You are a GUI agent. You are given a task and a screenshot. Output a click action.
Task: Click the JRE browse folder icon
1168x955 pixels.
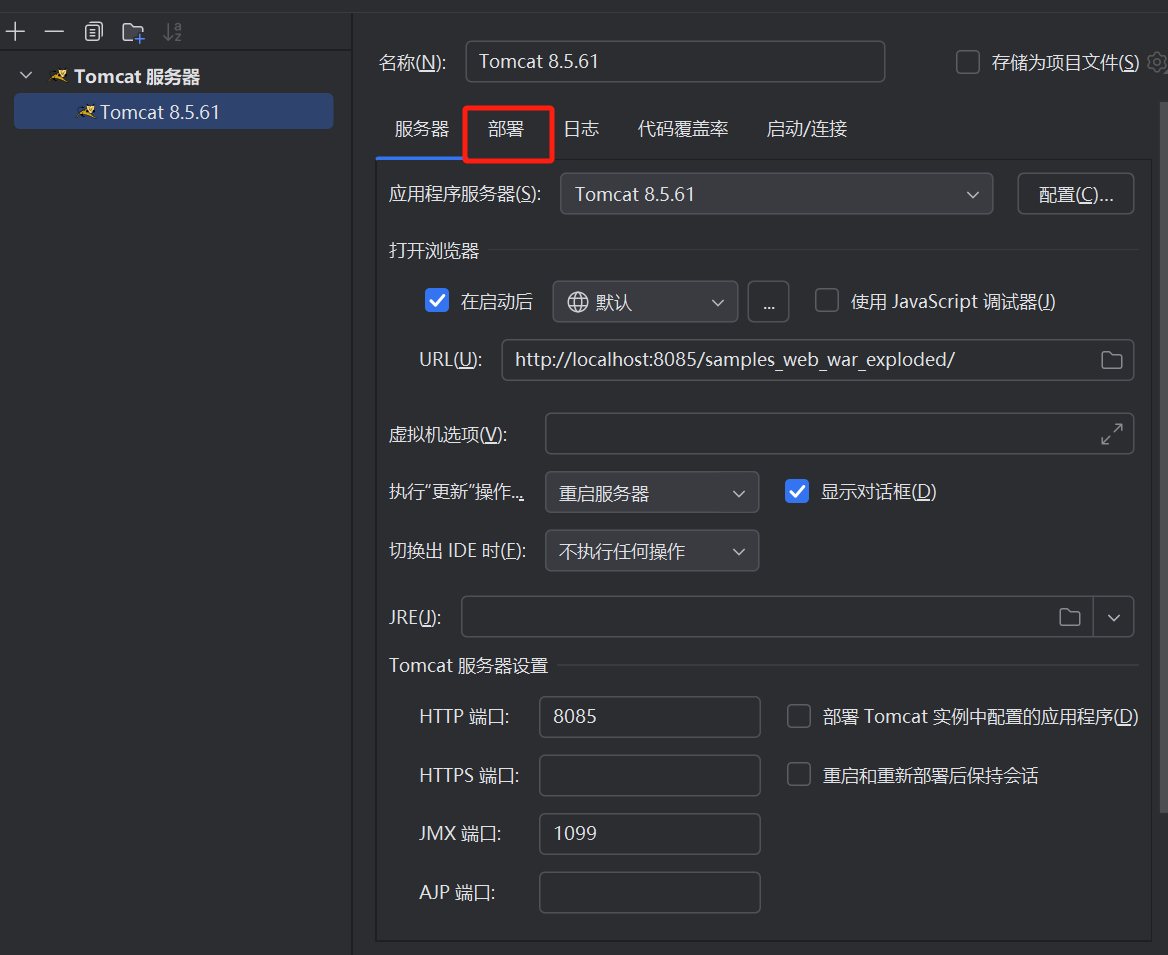tap(1069, 617)
